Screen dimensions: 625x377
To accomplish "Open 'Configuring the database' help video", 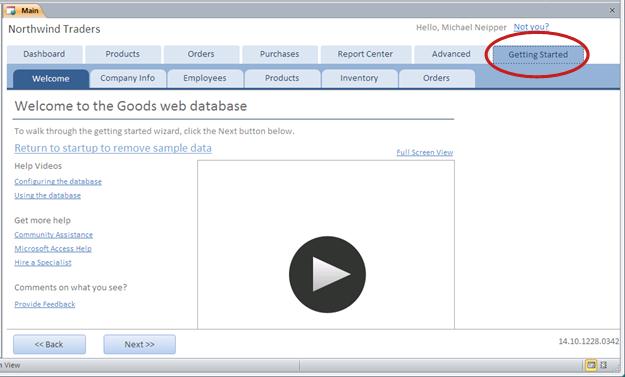I will click(58, 182).
